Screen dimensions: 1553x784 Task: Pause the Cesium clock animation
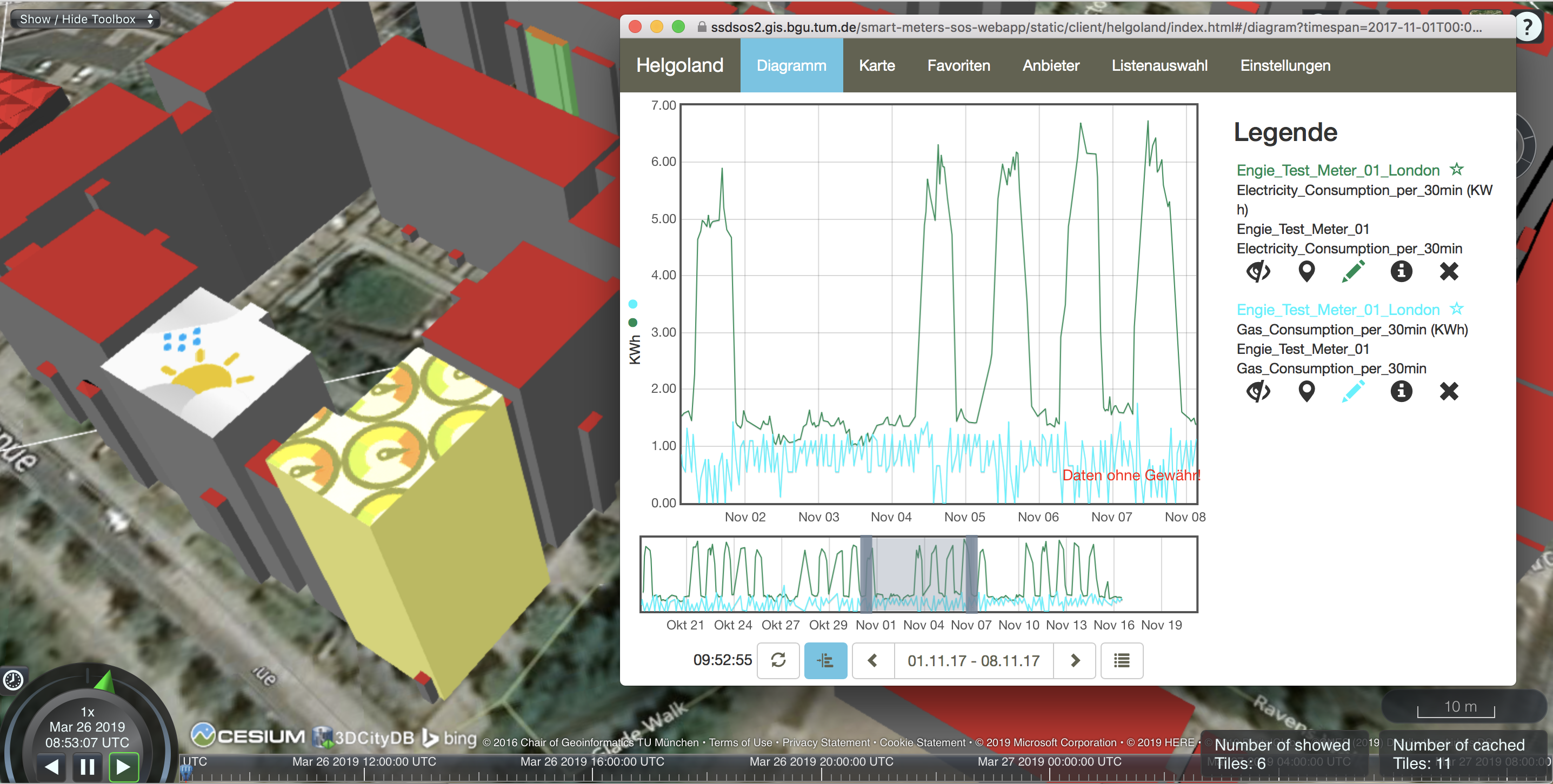[88, 767]
